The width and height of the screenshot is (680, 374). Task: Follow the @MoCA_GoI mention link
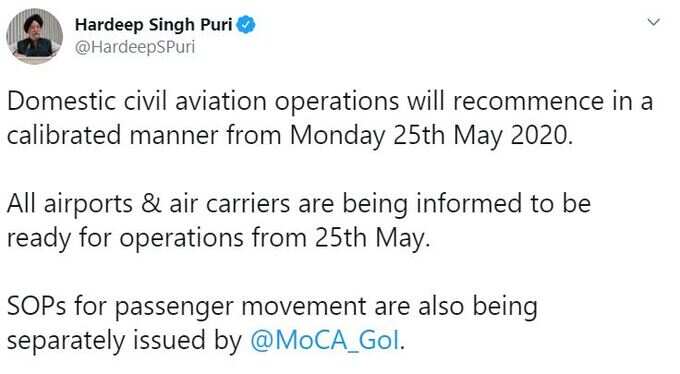325,340
